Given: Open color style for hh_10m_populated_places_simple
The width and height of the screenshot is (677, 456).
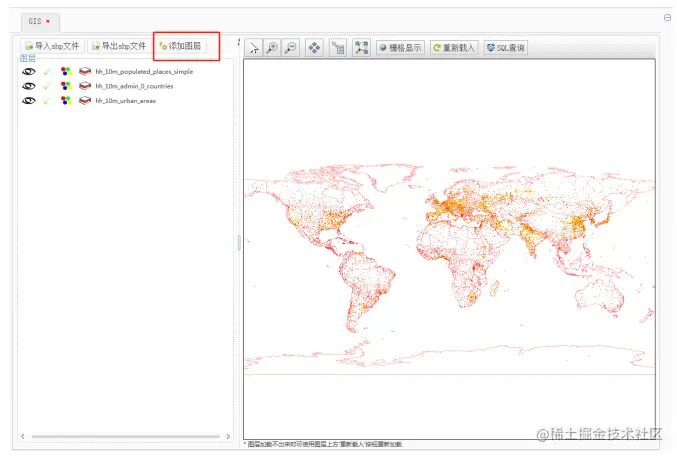Looking at the screenshot, I should 66,72.
